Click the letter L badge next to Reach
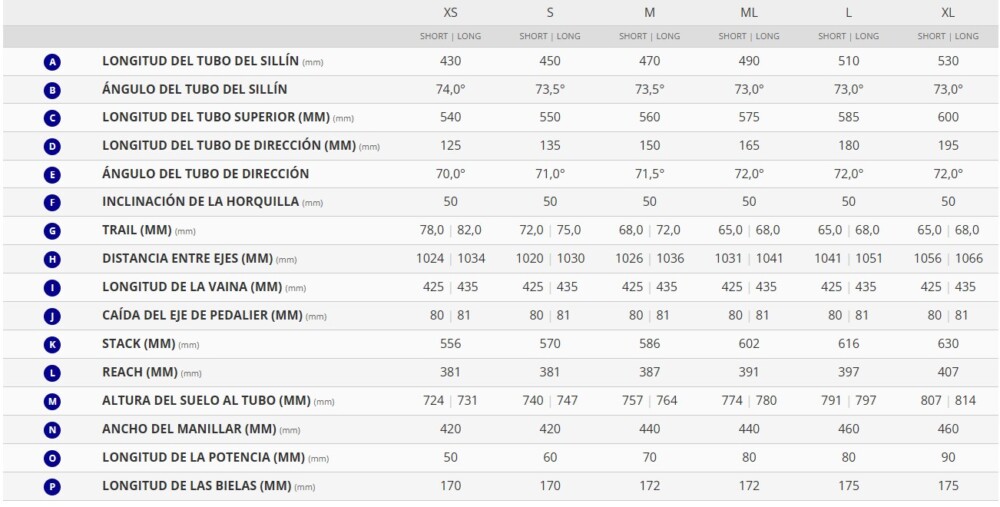Image resolution: width=1000 pixels, height=507 pixels. 52,373
